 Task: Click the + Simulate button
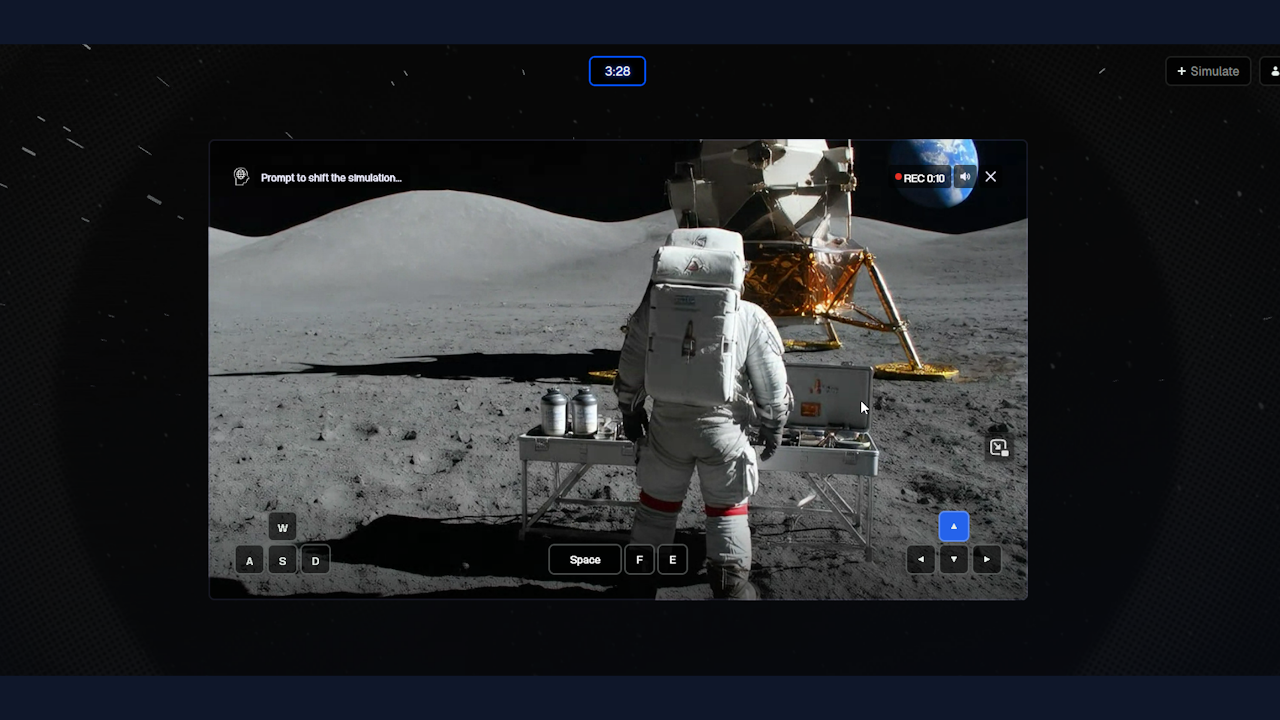click(1208, 71)
